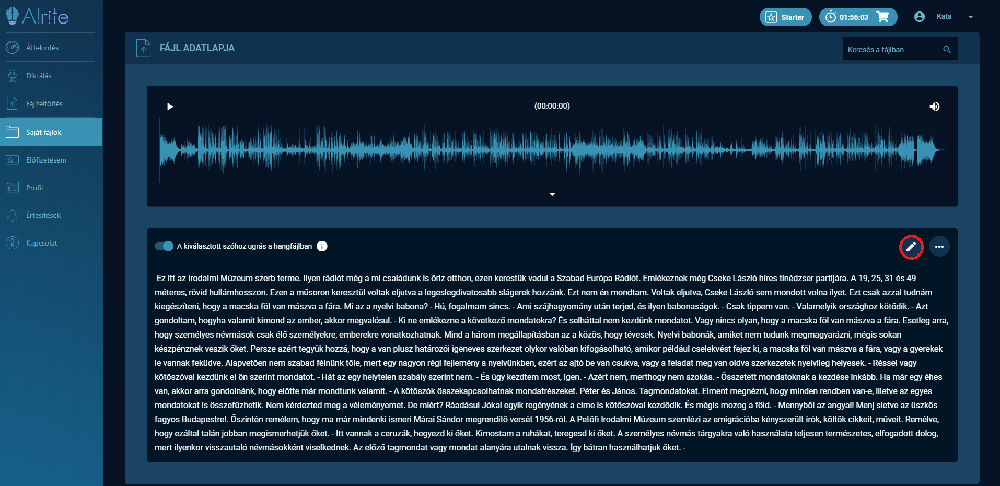This screenshot has height=486, width=1000.
Task: Click the shopping cart icon
Action: coord(882,17)
